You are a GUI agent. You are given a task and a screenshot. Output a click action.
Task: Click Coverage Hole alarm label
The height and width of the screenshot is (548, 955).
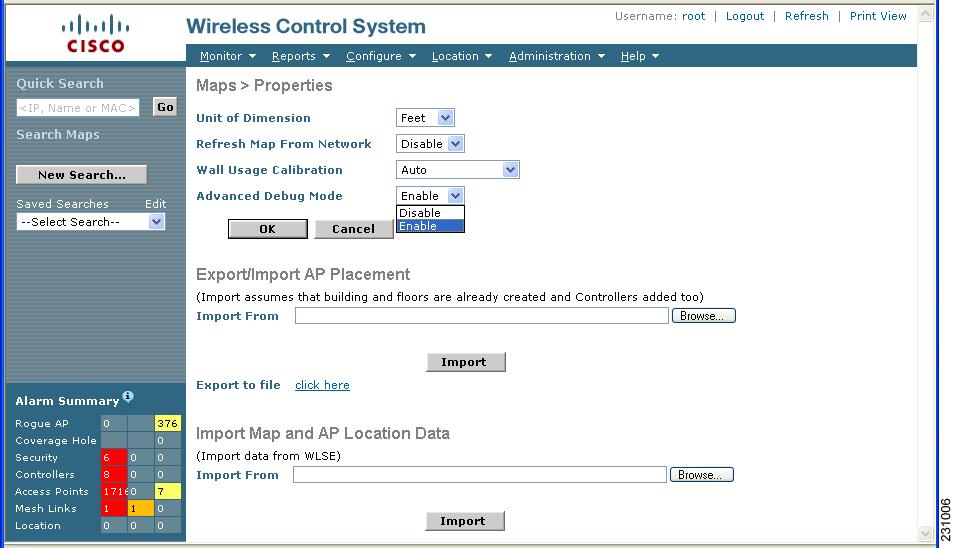56,440
